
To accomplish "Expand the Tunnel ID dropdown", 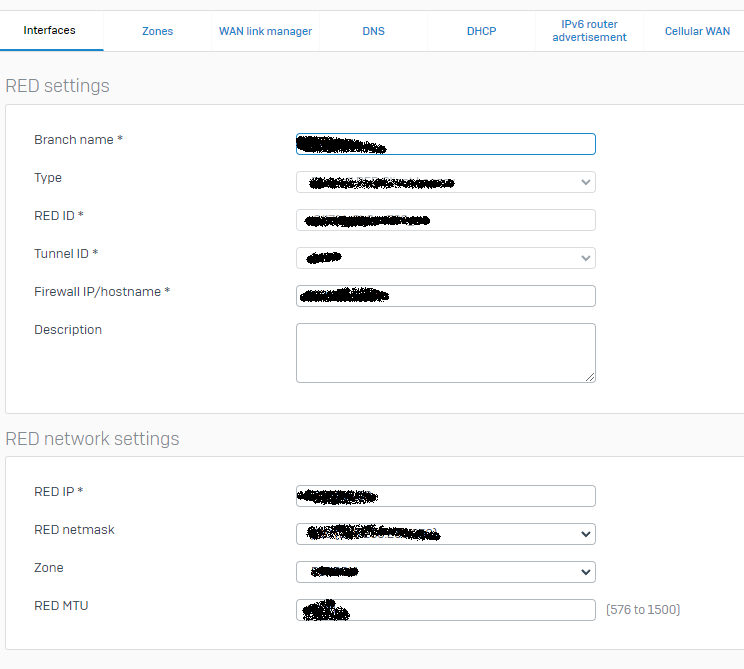I will pos(446,258).
